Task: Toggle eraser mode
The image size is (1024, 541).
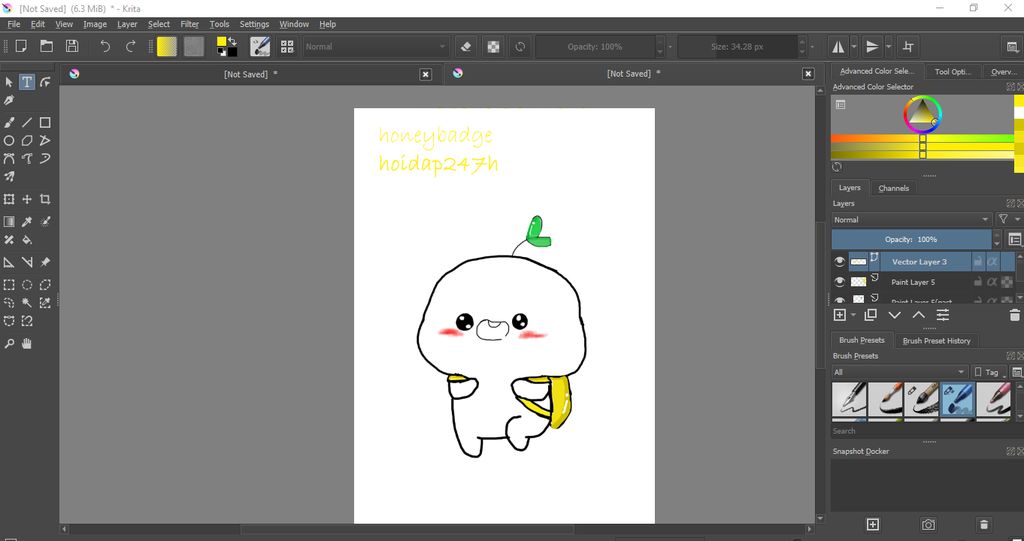Action: (466, 46)
